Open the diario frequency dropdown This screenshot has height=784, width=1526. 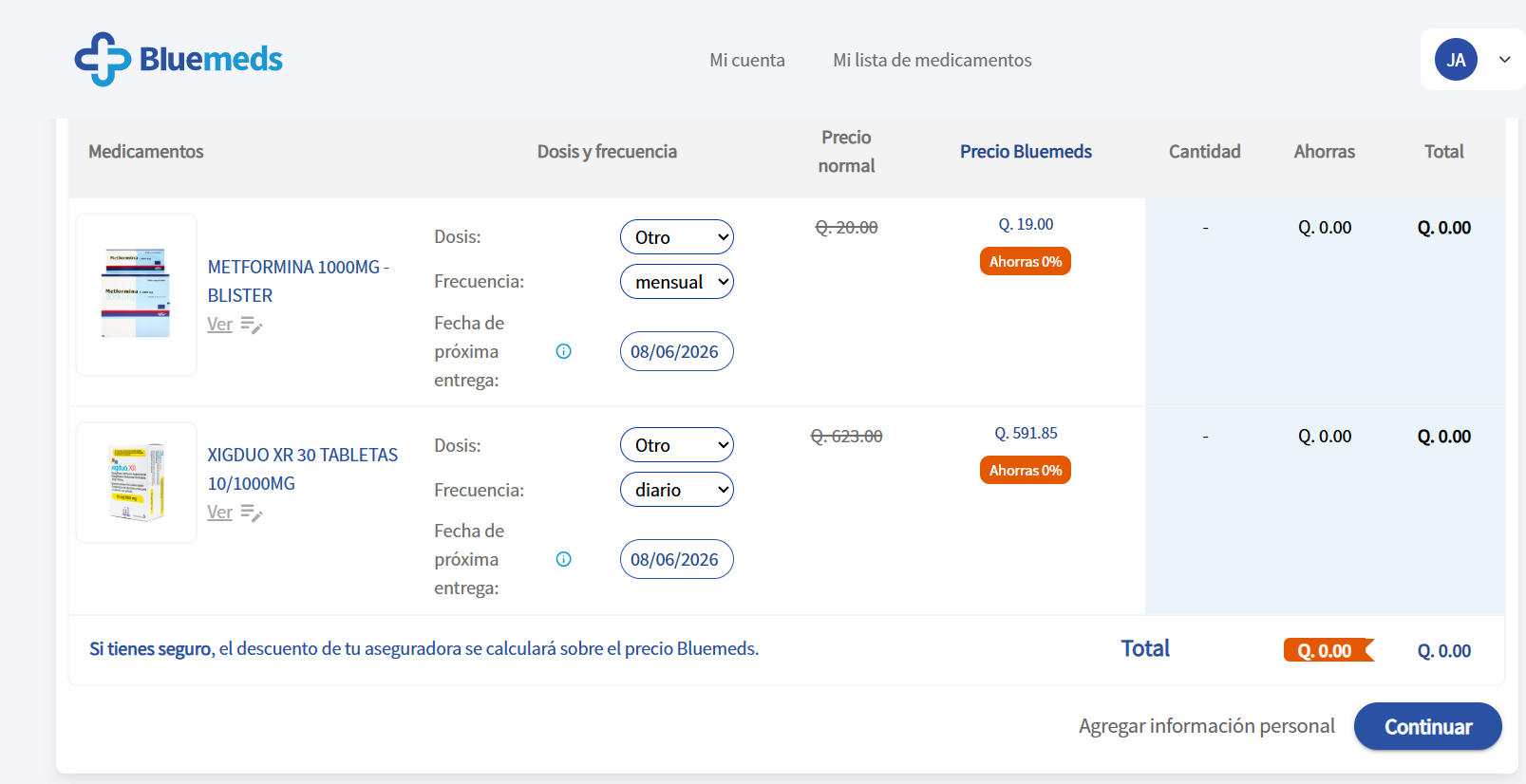pos(677,490)
